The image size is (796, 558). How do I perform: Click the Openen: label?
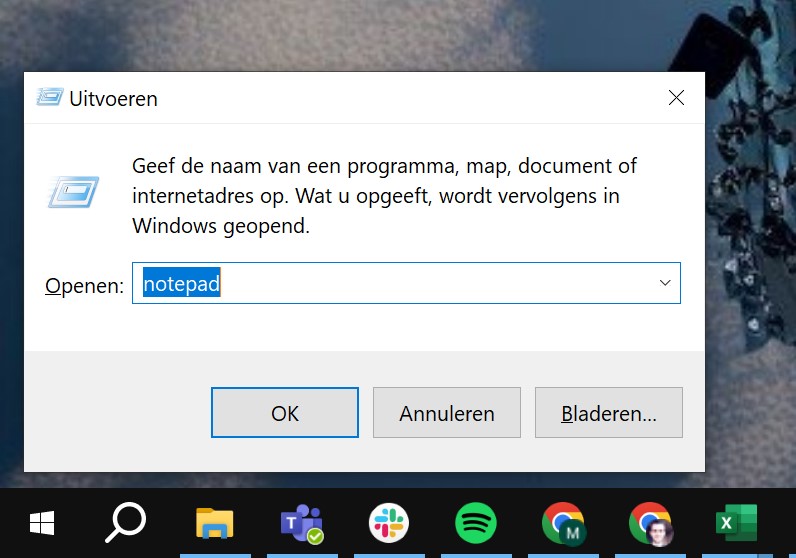[x=84, y=285]
